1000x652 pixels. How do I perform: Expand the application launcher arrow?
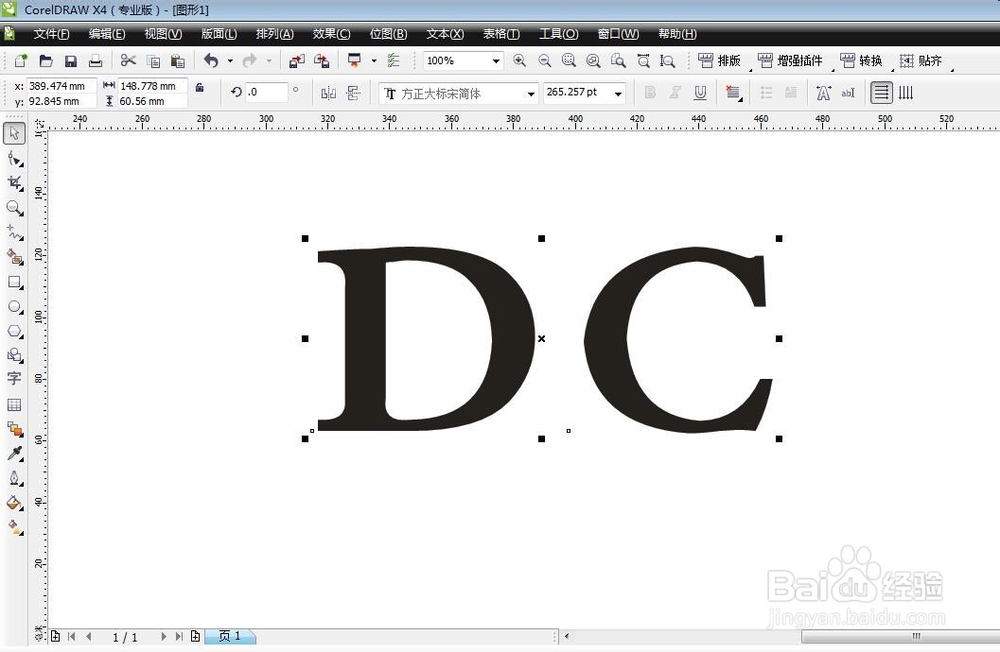[x=374, y=61]
